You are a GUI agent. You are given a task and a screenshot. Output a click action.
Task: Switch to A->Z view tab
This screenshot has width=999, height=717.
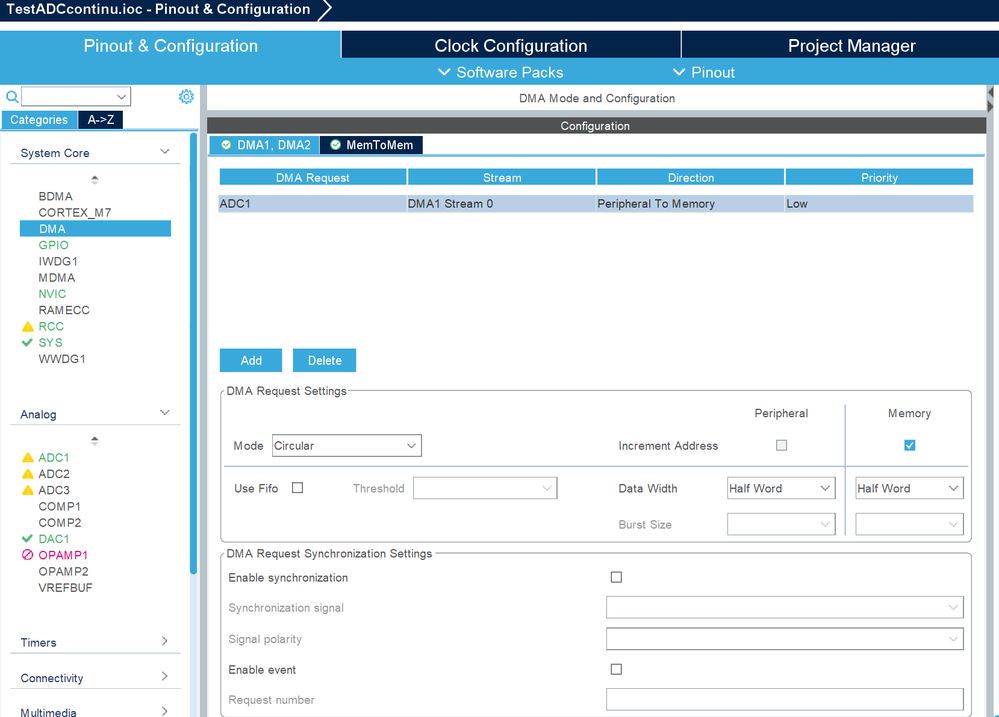click(101, 120)
